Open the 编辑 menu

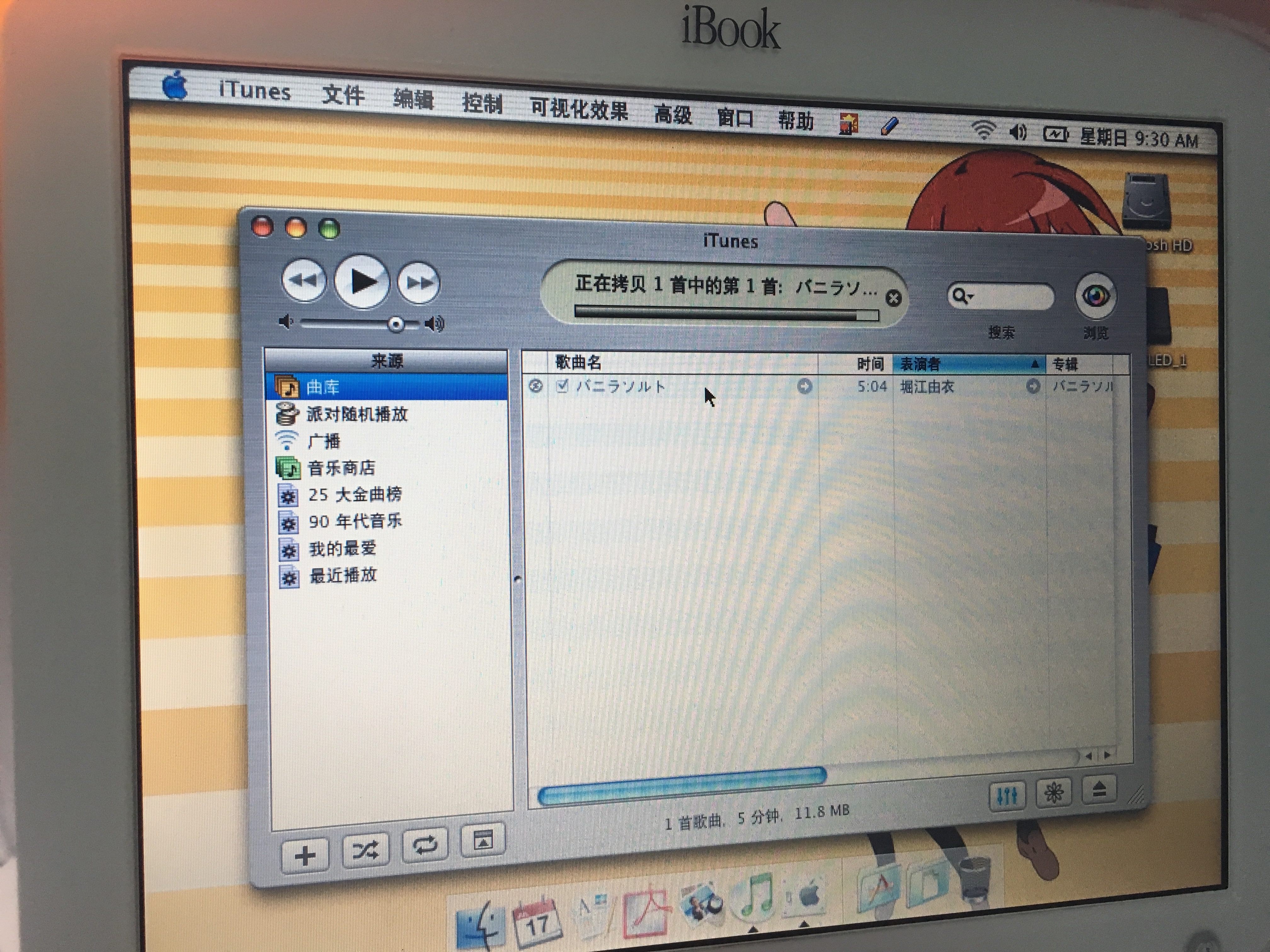pyautogui.click(x=413, y=99)
